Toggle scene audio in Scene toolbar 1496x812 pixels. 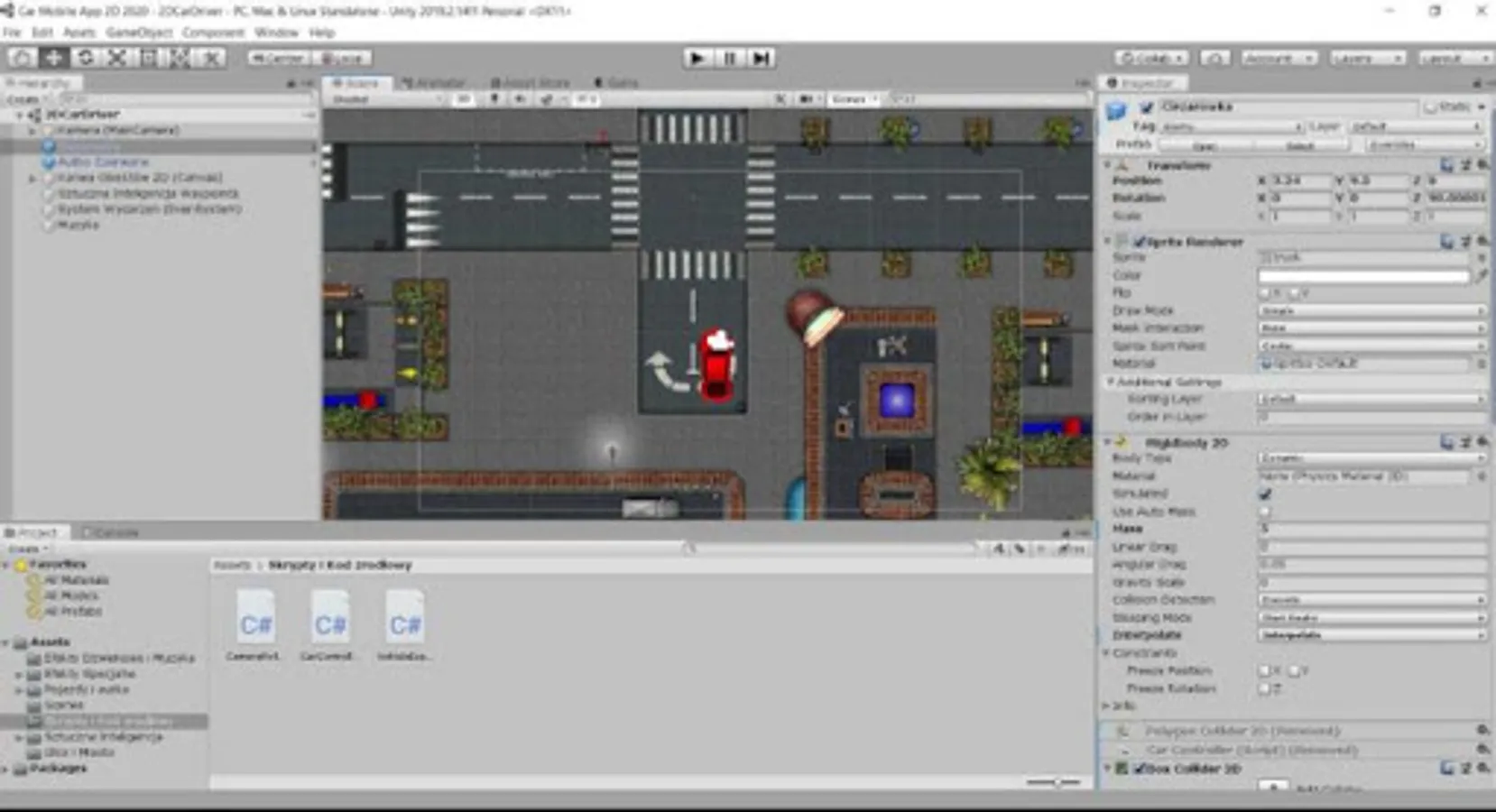[x=520, y=99]
